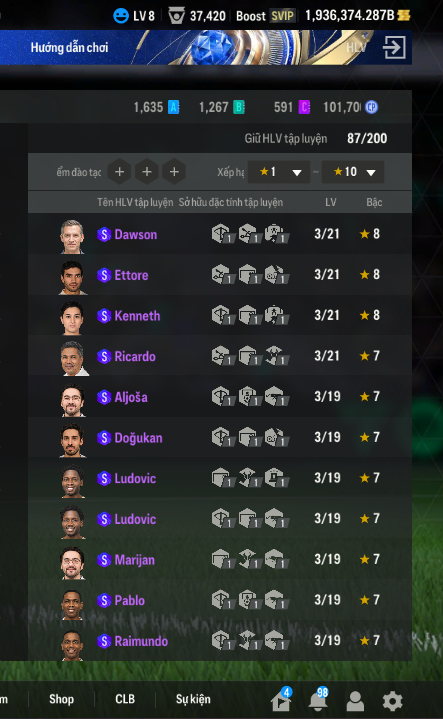Open the CLB tab
443x719 pixels.
[x=125, y=699]
